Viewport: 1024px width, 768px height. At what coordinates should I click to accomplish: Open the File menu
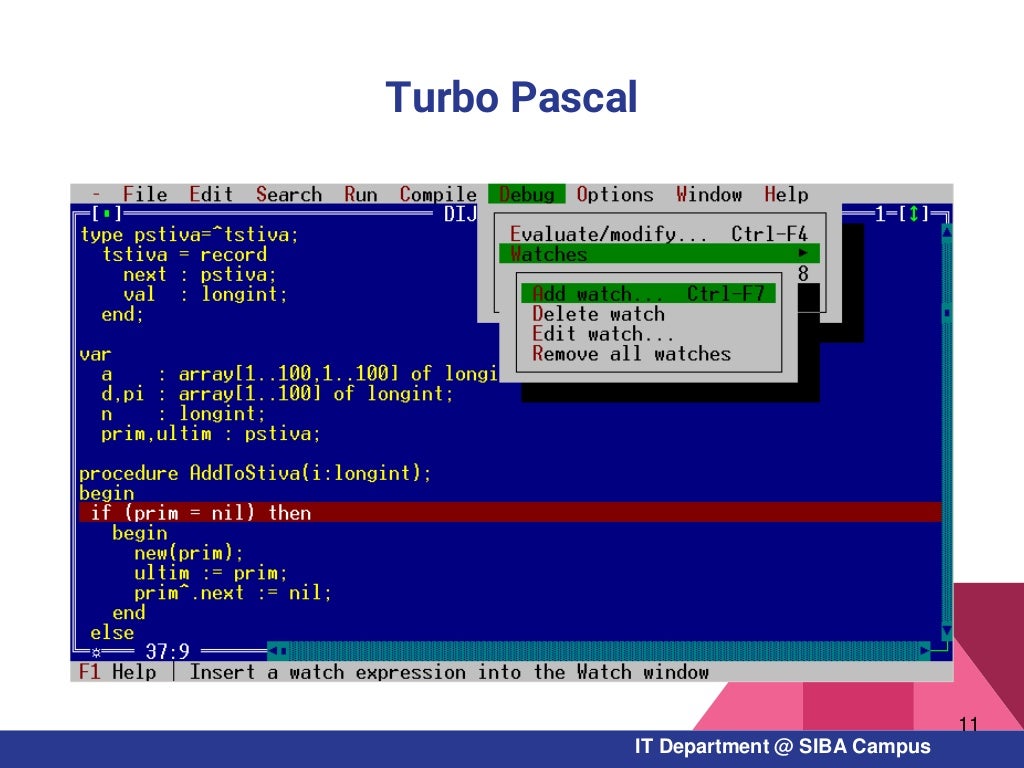click(x=145, y=195)
